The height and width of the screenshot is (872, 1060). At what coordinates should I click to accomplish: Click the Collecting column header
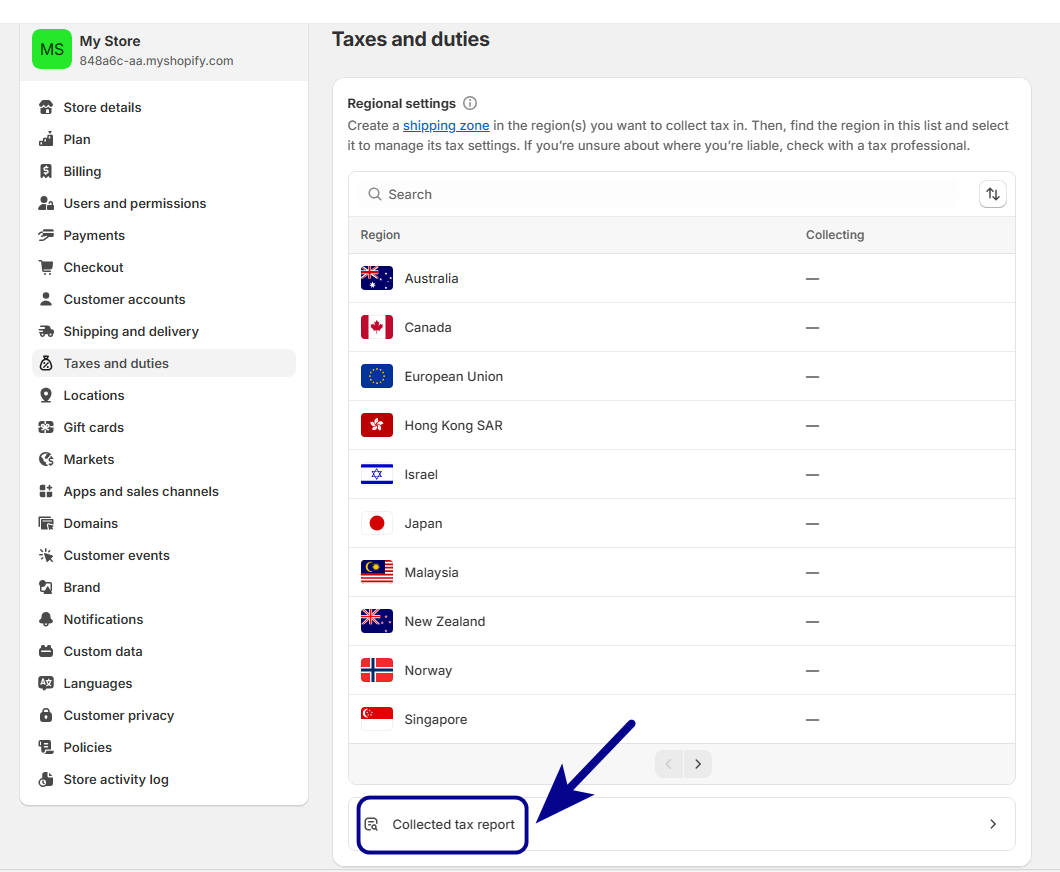835,235
